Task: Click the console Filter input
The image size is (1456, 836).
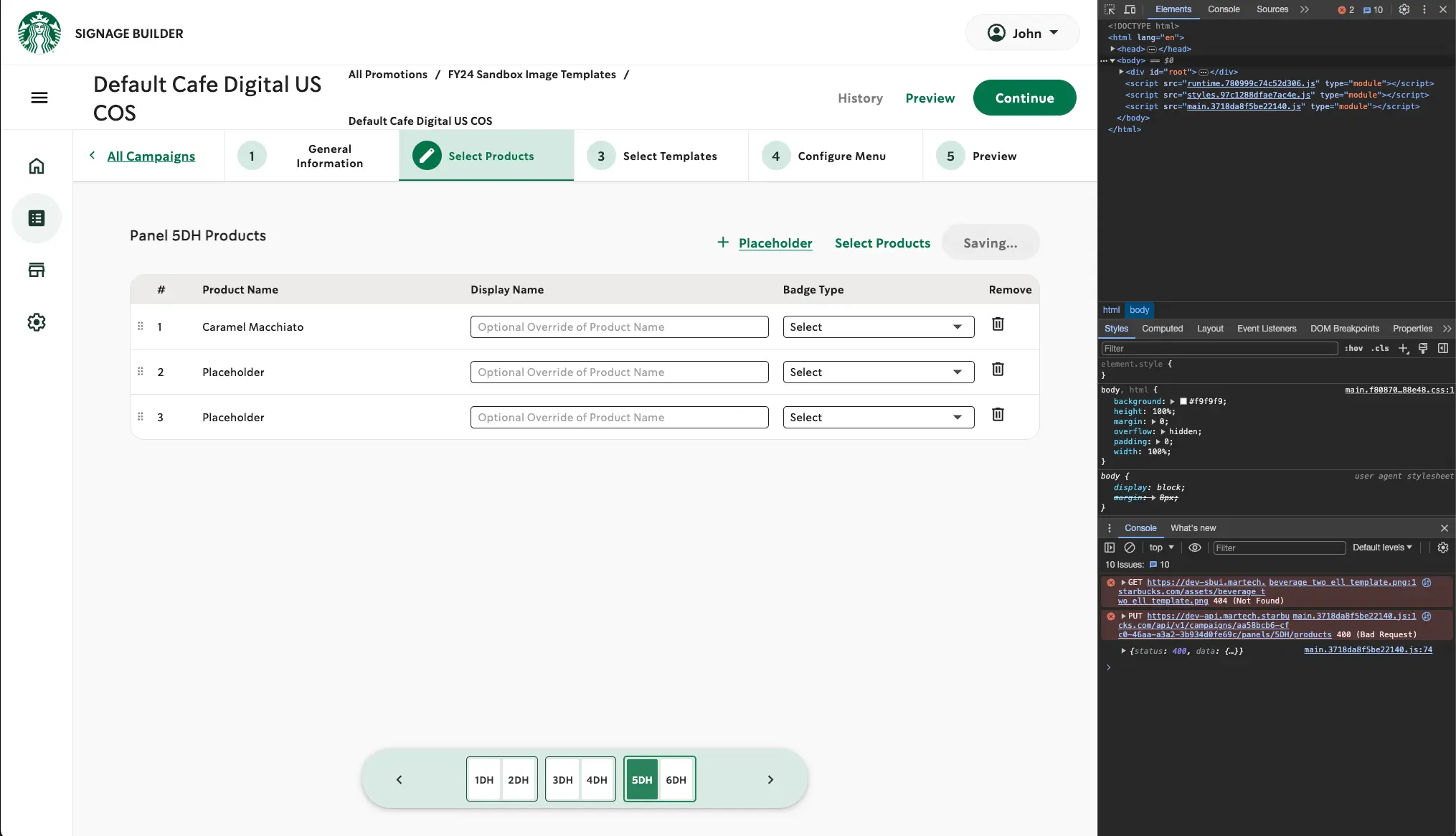Action: point(1279,548)
